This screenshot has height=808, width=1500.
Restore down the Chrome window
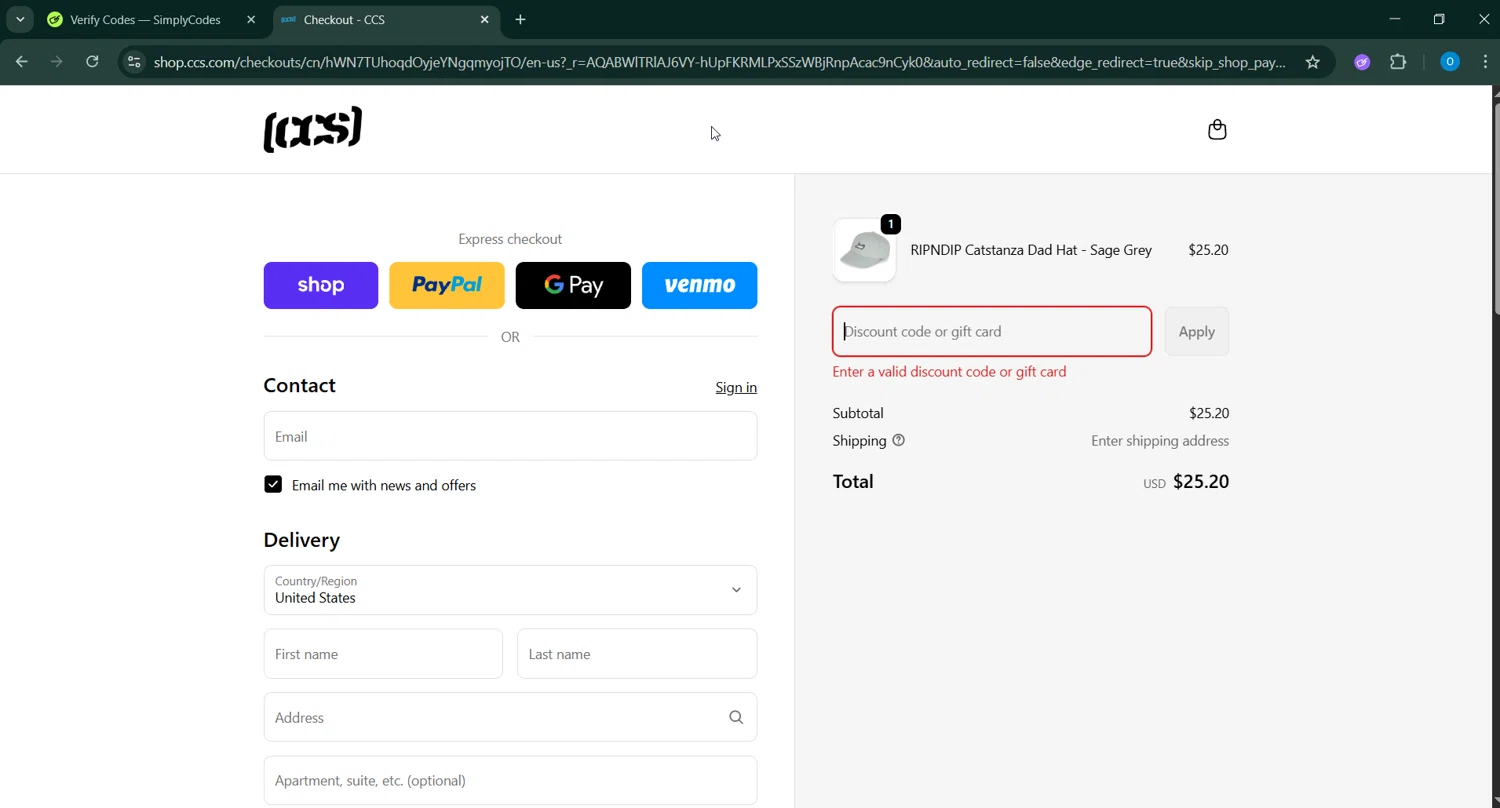coord(1439,19)
